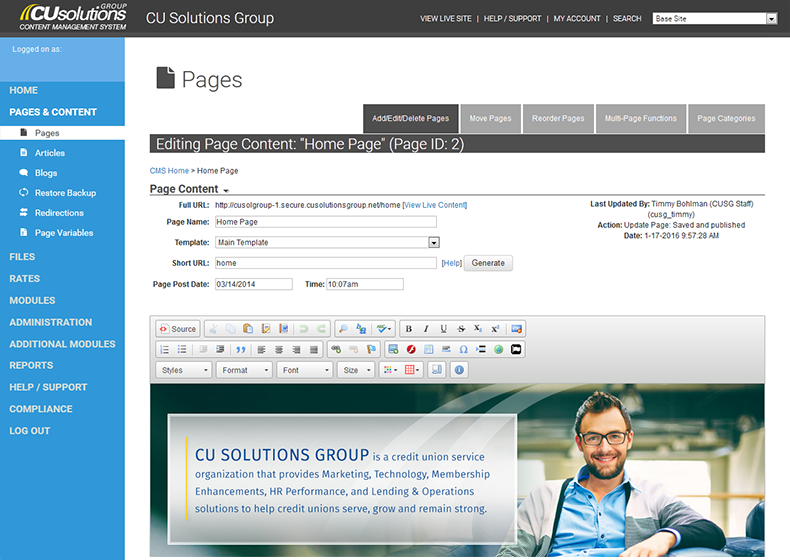
Task: Open the Font dropdown
Action: [305, 370]
